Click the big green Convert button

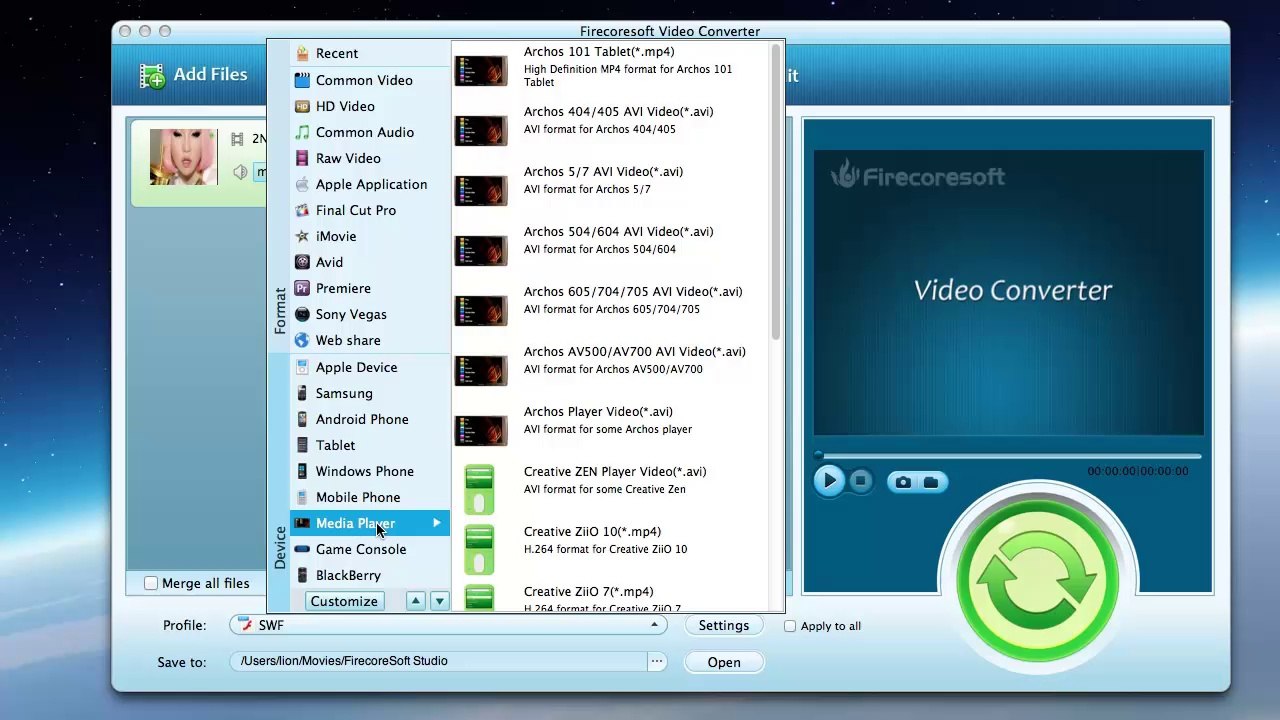1038,581
